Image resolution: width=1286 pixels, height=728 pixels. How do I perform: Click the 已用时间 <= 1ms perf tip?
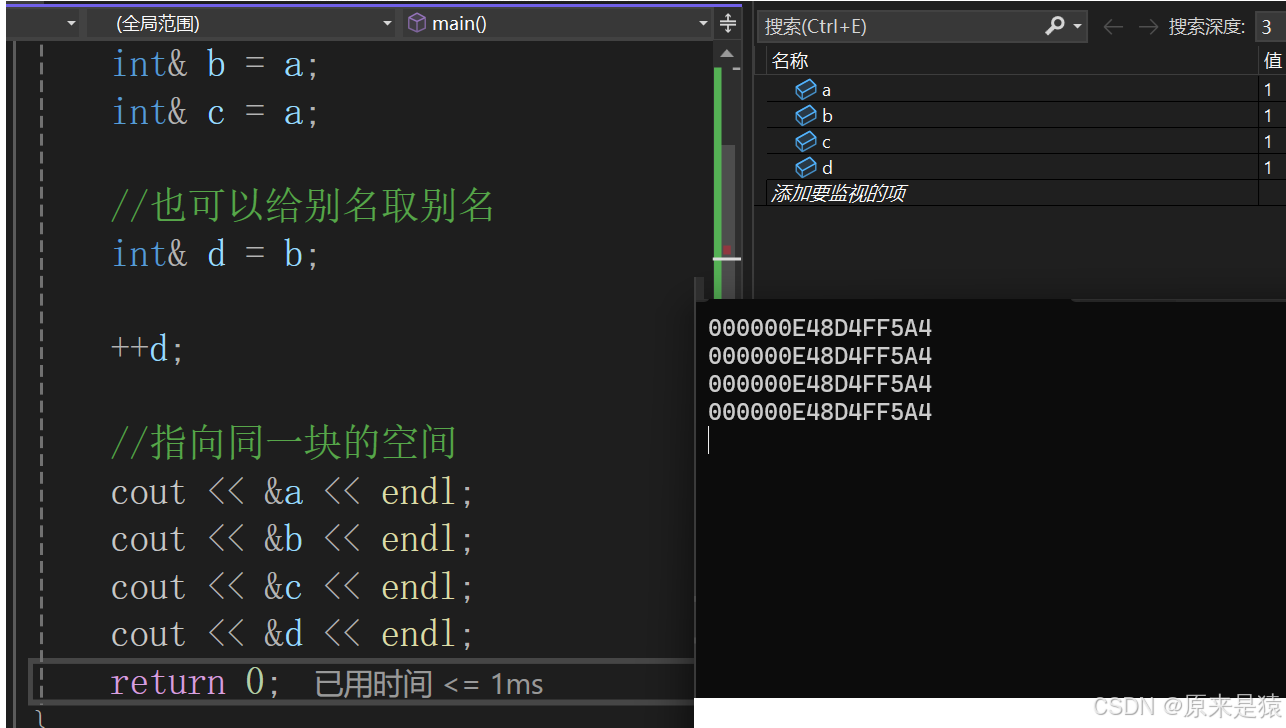tap(429, 684)
